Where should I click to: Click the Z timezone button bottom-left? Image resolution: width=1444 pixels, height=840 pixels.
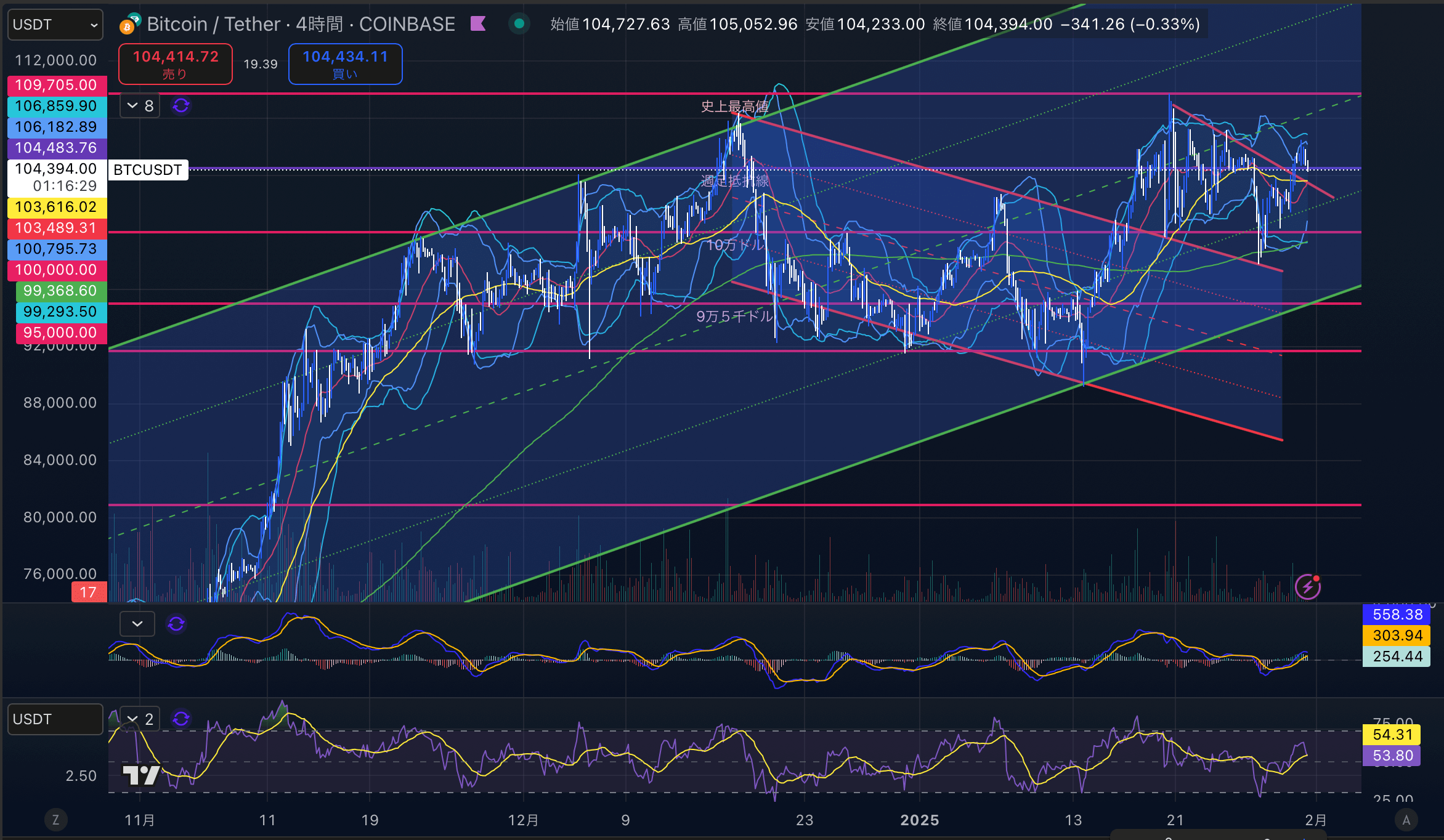tap(55, 820)
